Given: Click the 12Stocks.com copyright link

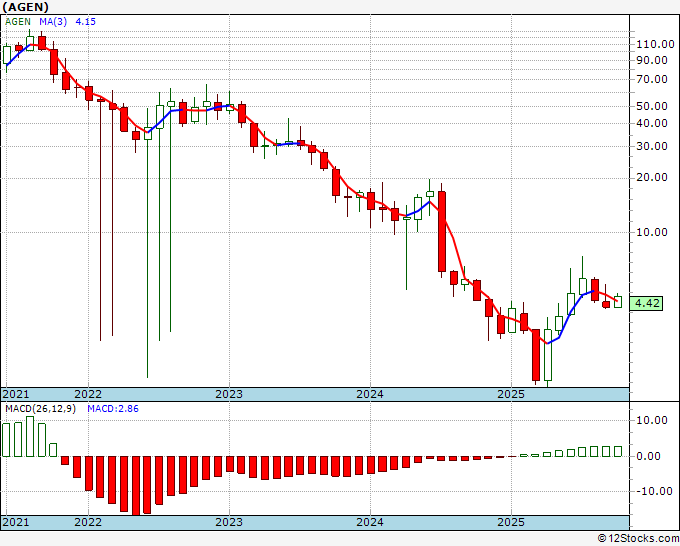Looking at the screenshot, I should click(x=638, y=539).
